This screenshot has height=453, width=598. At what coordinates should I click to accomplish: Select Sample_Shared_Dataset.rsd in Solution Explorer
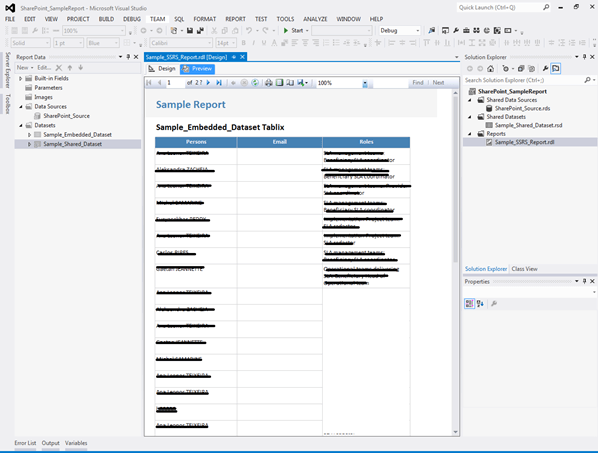click(528, 125)
